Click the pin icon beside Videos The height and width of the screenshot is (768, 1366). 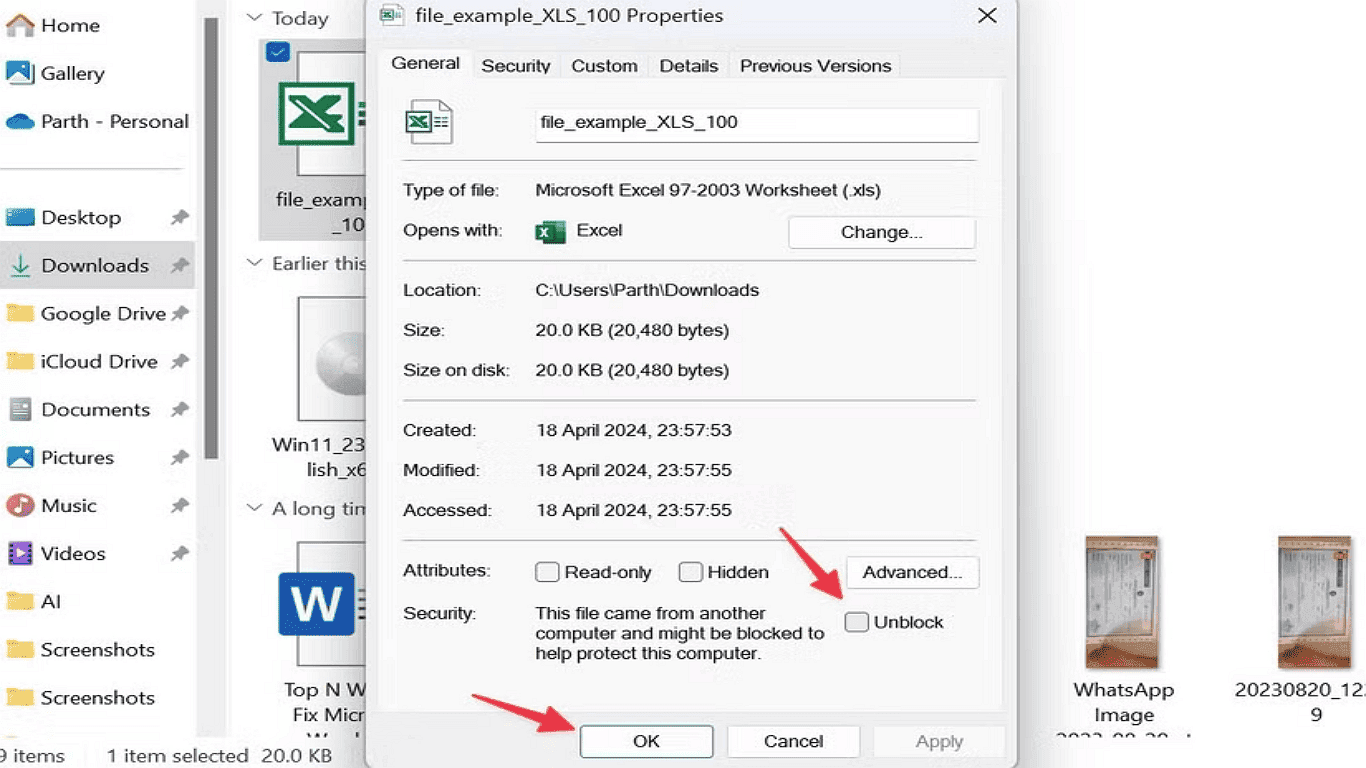coord(180,553)
